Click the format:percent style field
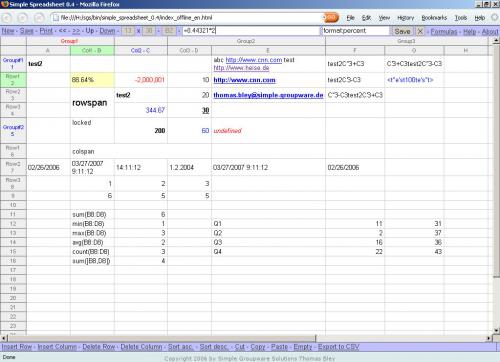This screenshot has width=500, height=362. coord(355,31)
